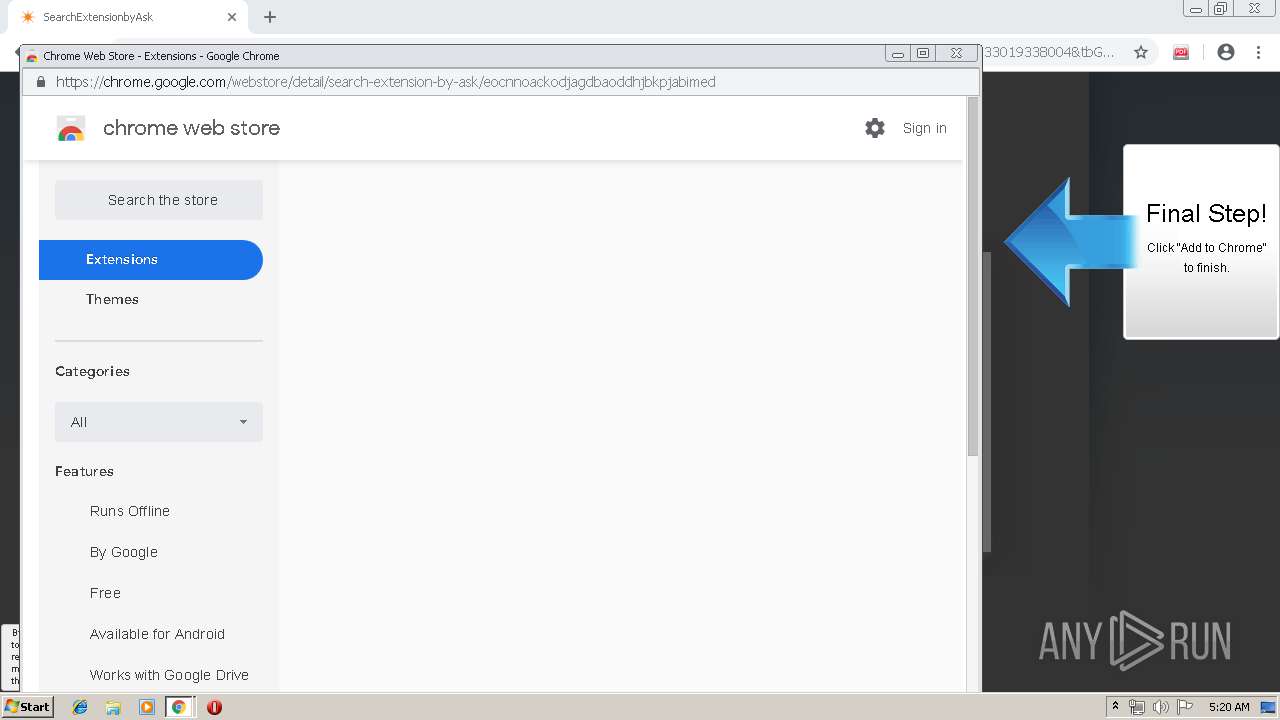This screenshot has height=720, width=1280.
Task: Minimize the Chrome Web Store popup window
Action: coord(897,54)
